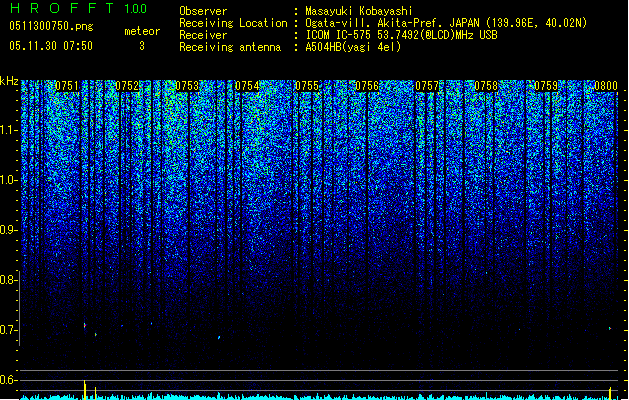Click the 0.9 frequency axis label
Screen dimensions: 629x400
point(9,230)
